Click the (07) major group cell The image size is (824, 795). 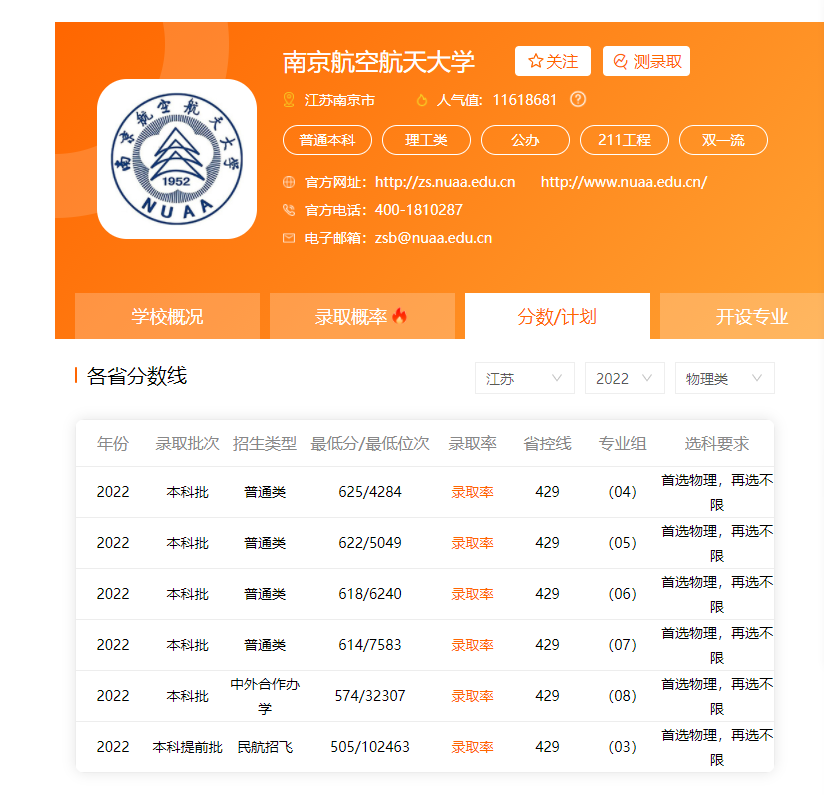tap(622, 645)
